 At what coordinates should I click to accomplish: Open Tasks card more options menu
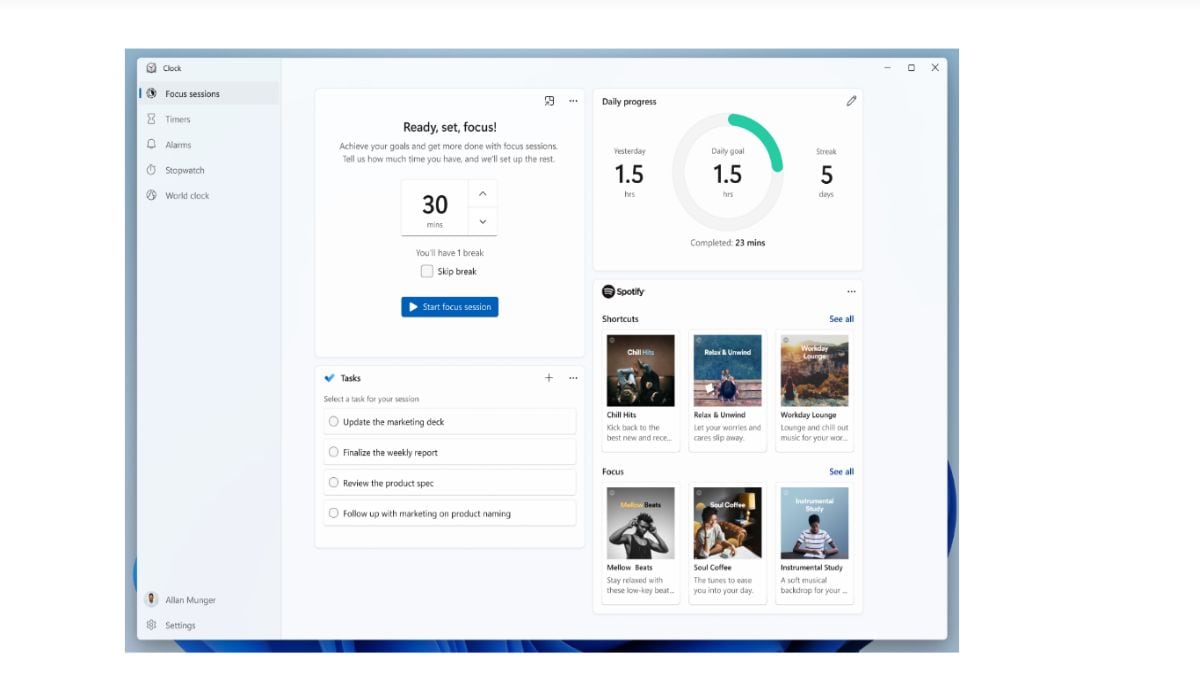coord(573,378)
